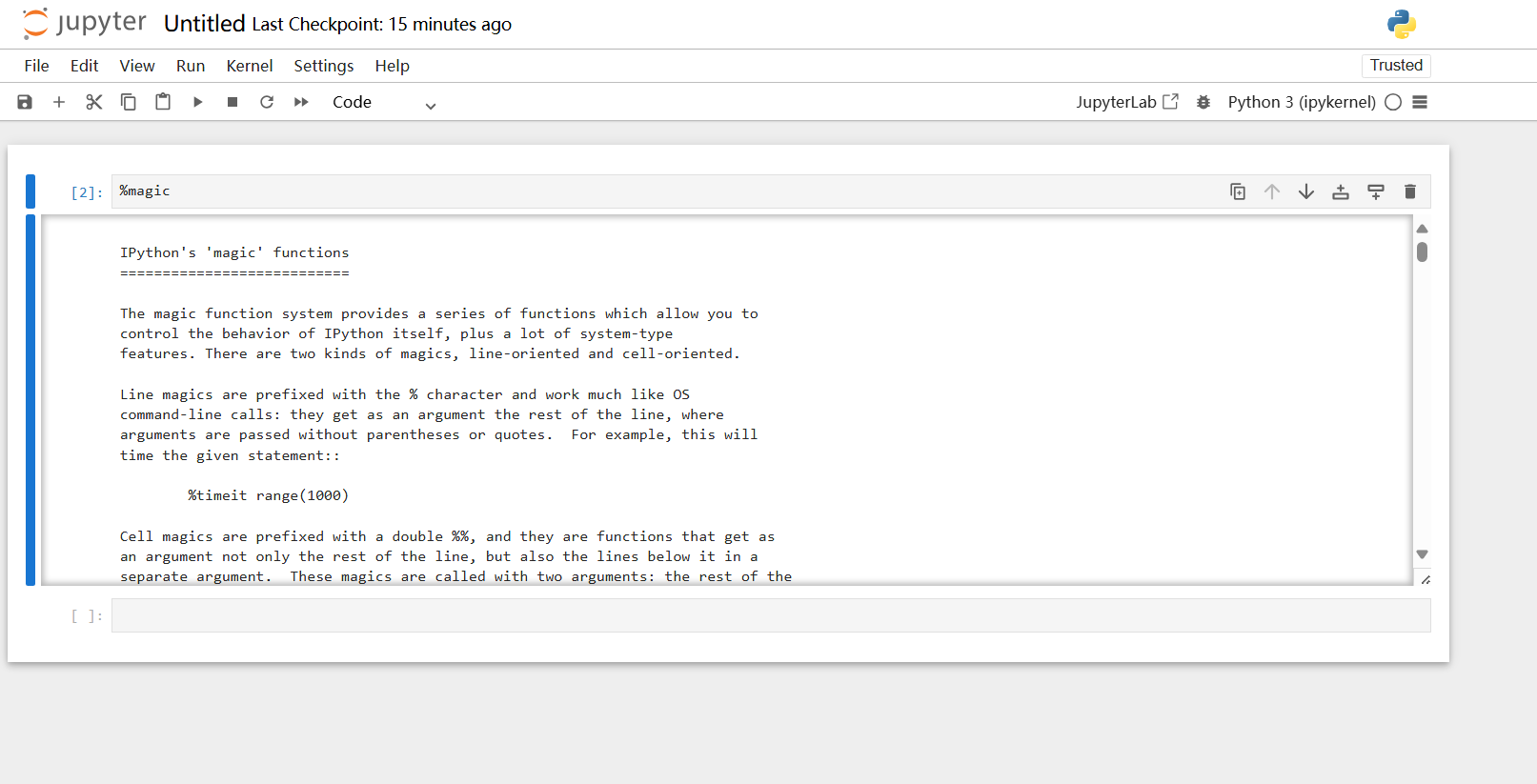Enable the debugger with the bug icon
The width and height of the screenshot is (1537, 784).
(1203, 102)
